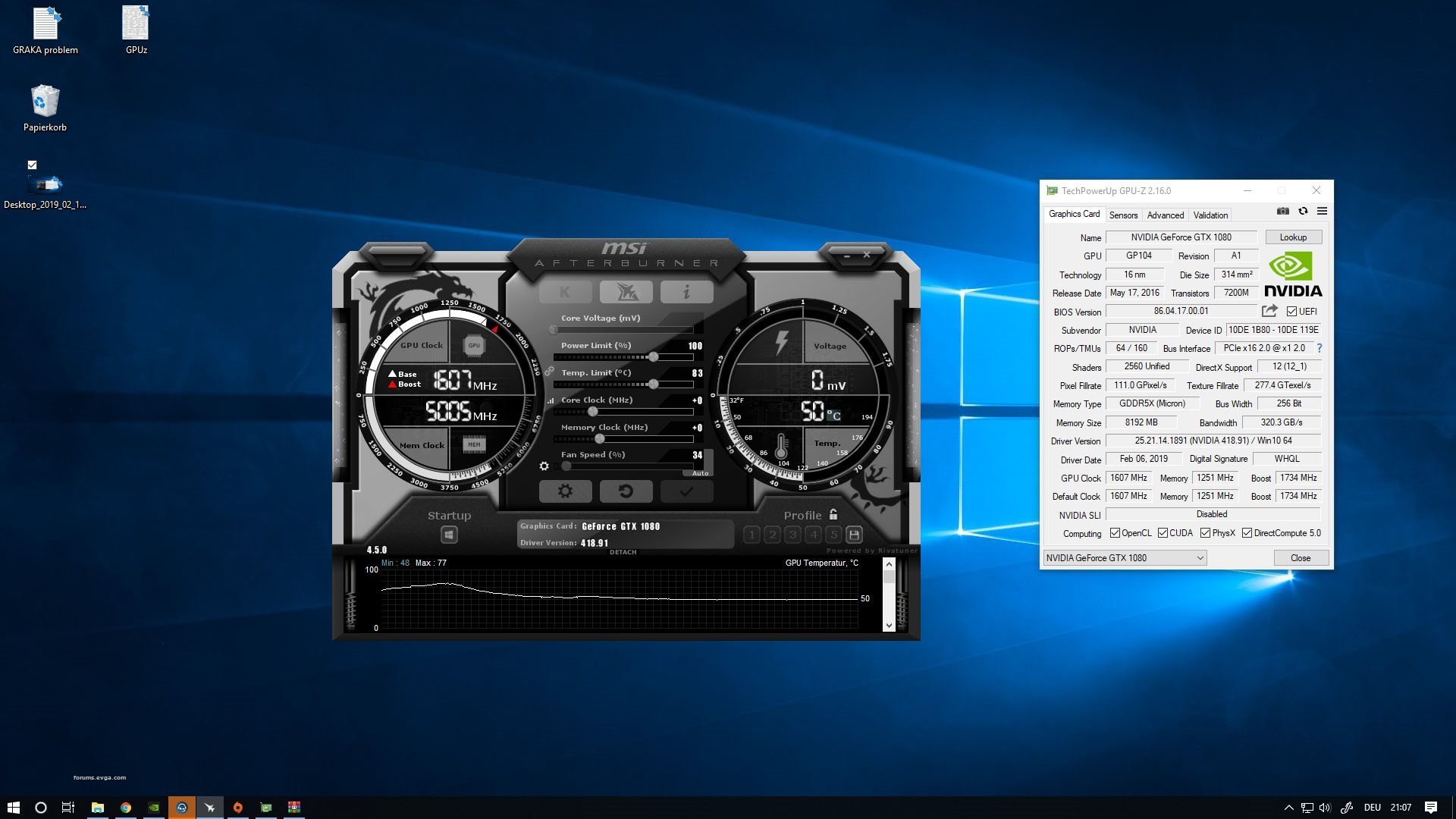Open Task View from taskbar

click(67, 808)
